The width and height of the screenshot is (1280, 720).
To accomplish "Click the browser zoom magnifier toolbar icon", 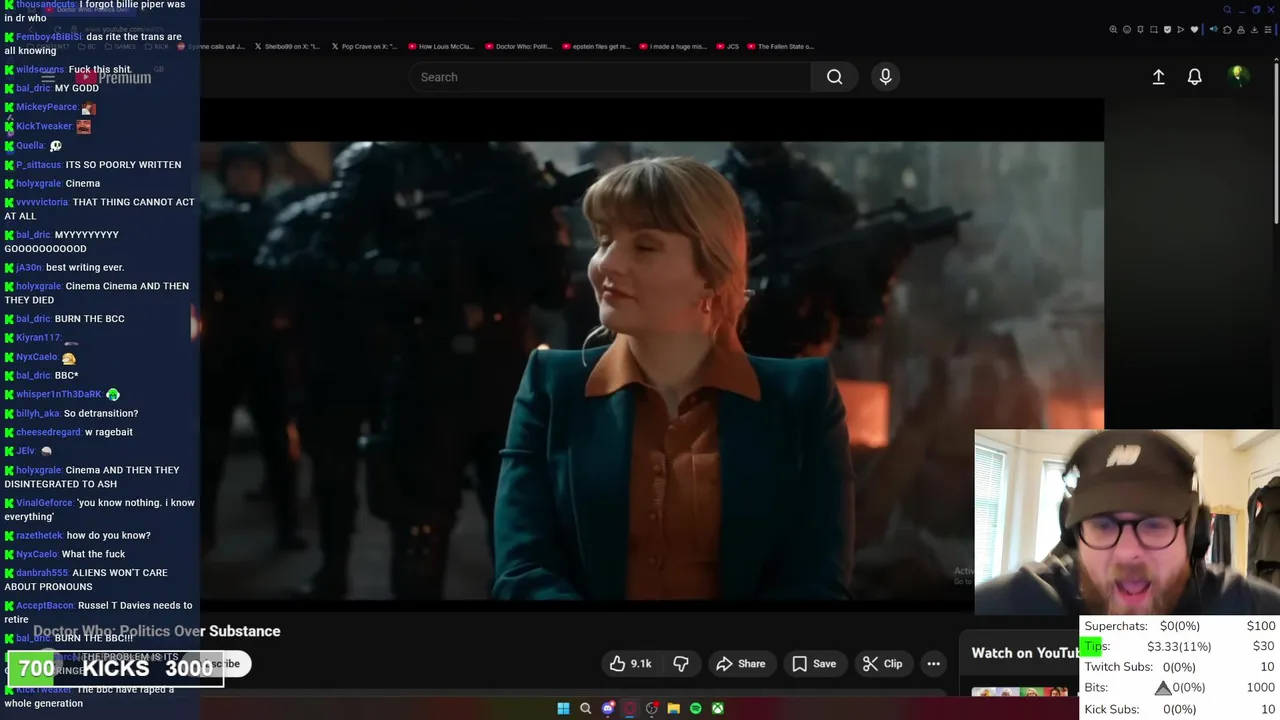I will [1113, 30].
